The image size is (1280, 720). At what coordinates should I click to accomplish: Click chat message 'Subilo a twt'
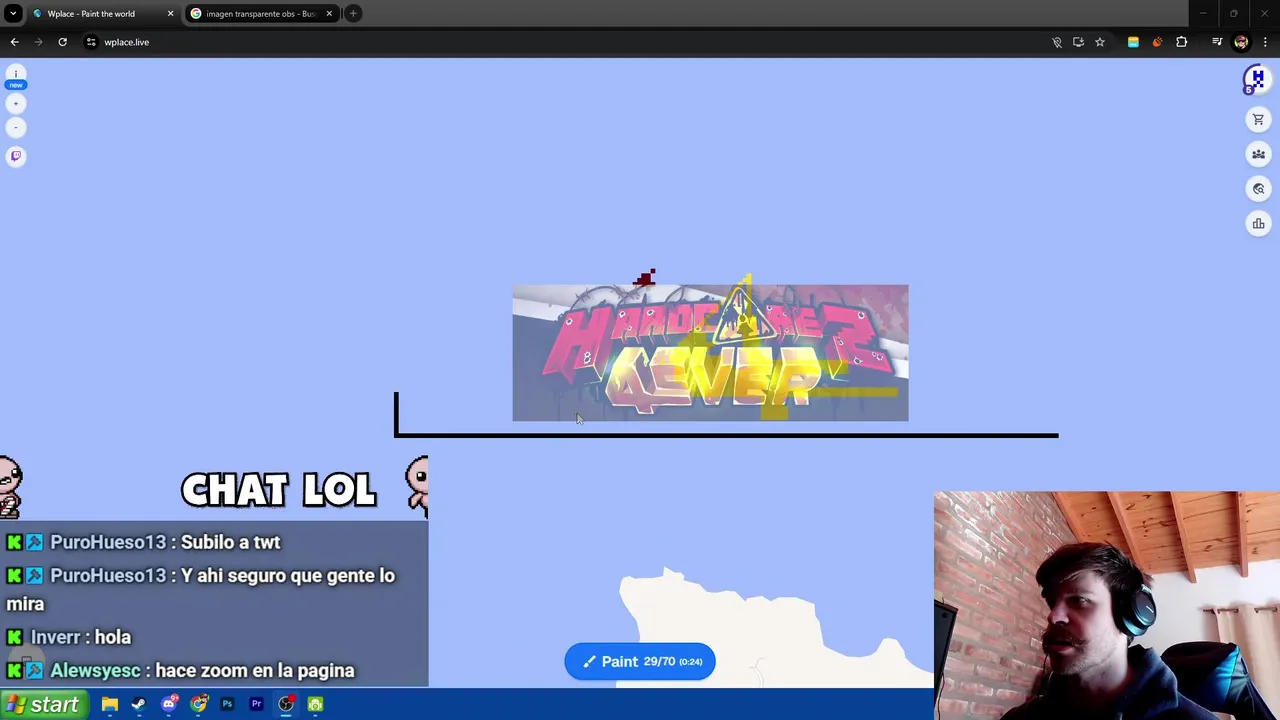pyautogui.click(x=230, y=542)
